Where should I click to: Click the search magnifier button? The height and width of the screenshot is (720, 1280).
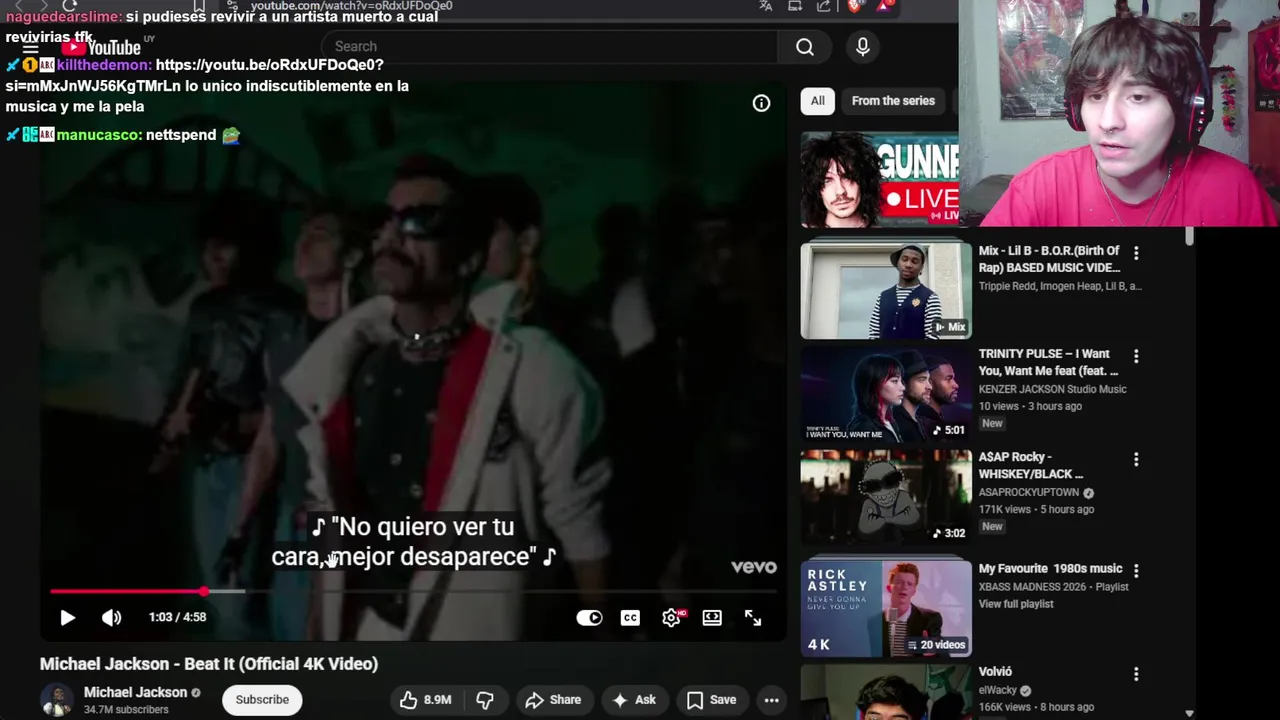[x=805, y=46]
